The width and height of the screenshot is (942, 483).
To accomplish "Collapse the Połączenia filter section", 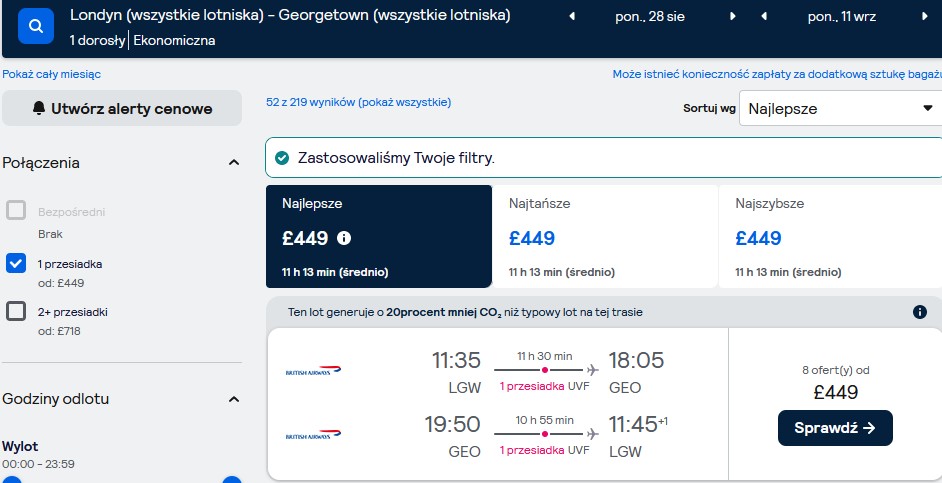I will [234, 163].
